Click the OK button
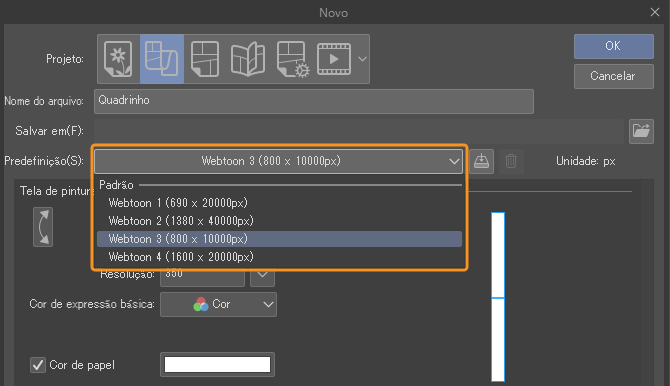Screen dimensions: 670x386 pyautogui.click(x=614, y=46)
